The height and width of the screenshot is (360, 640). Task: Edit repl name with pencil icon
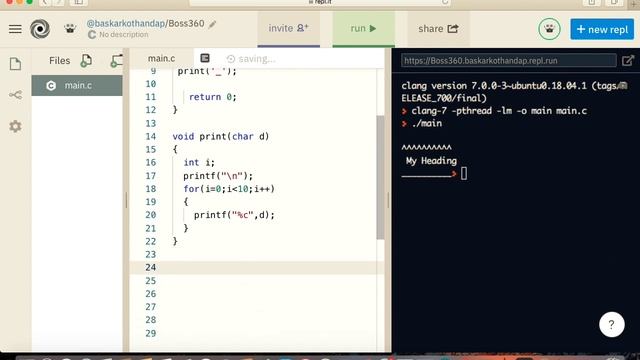click(212, 24)
